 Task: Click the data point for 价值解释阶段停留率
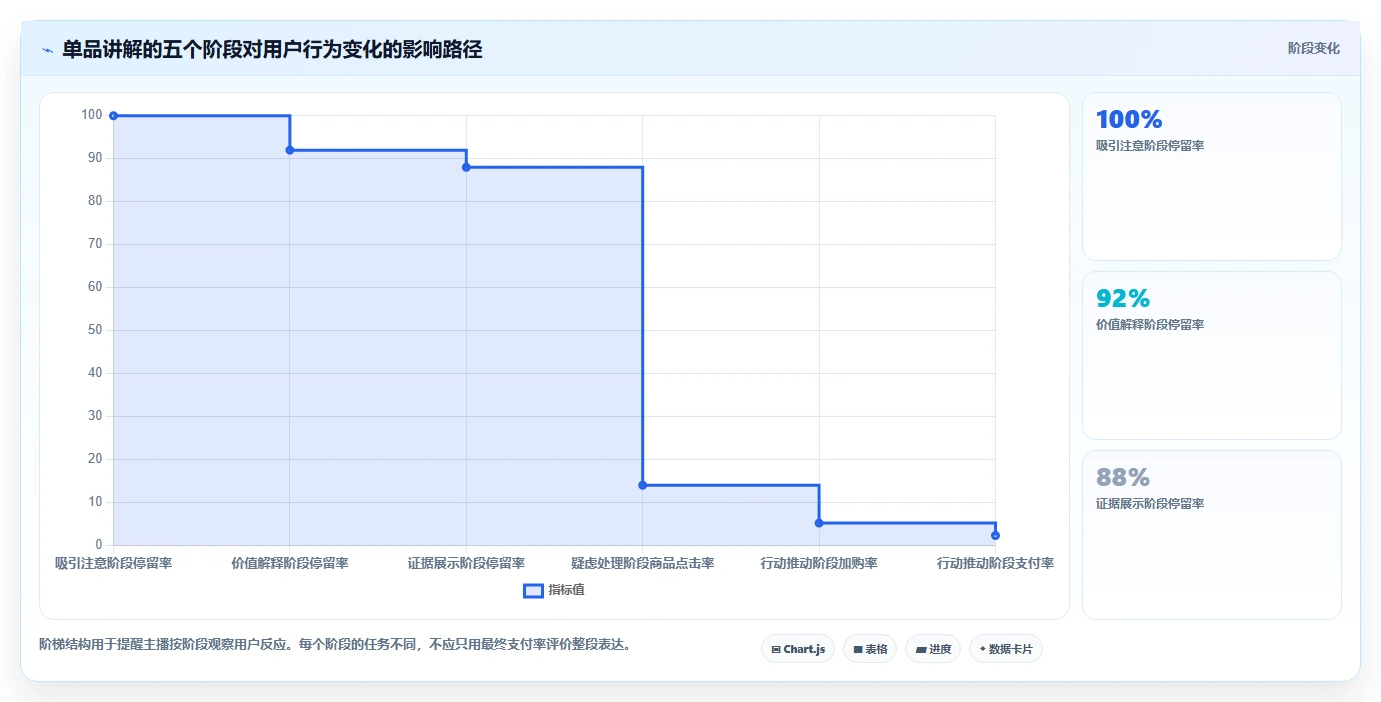click(290, 150)
